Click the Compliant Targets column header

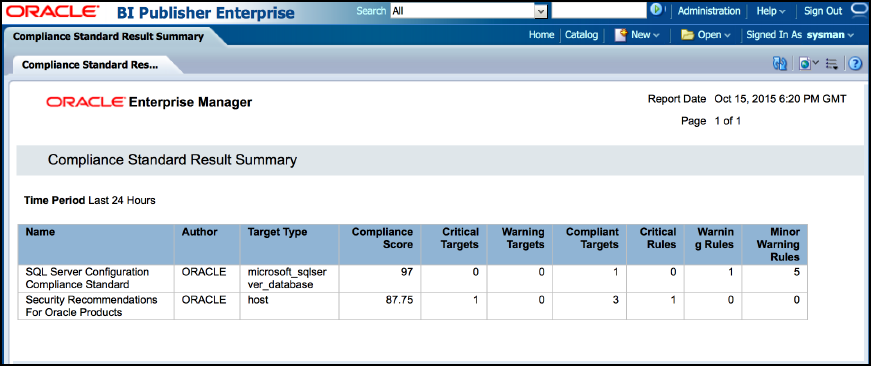coord(588,244)
